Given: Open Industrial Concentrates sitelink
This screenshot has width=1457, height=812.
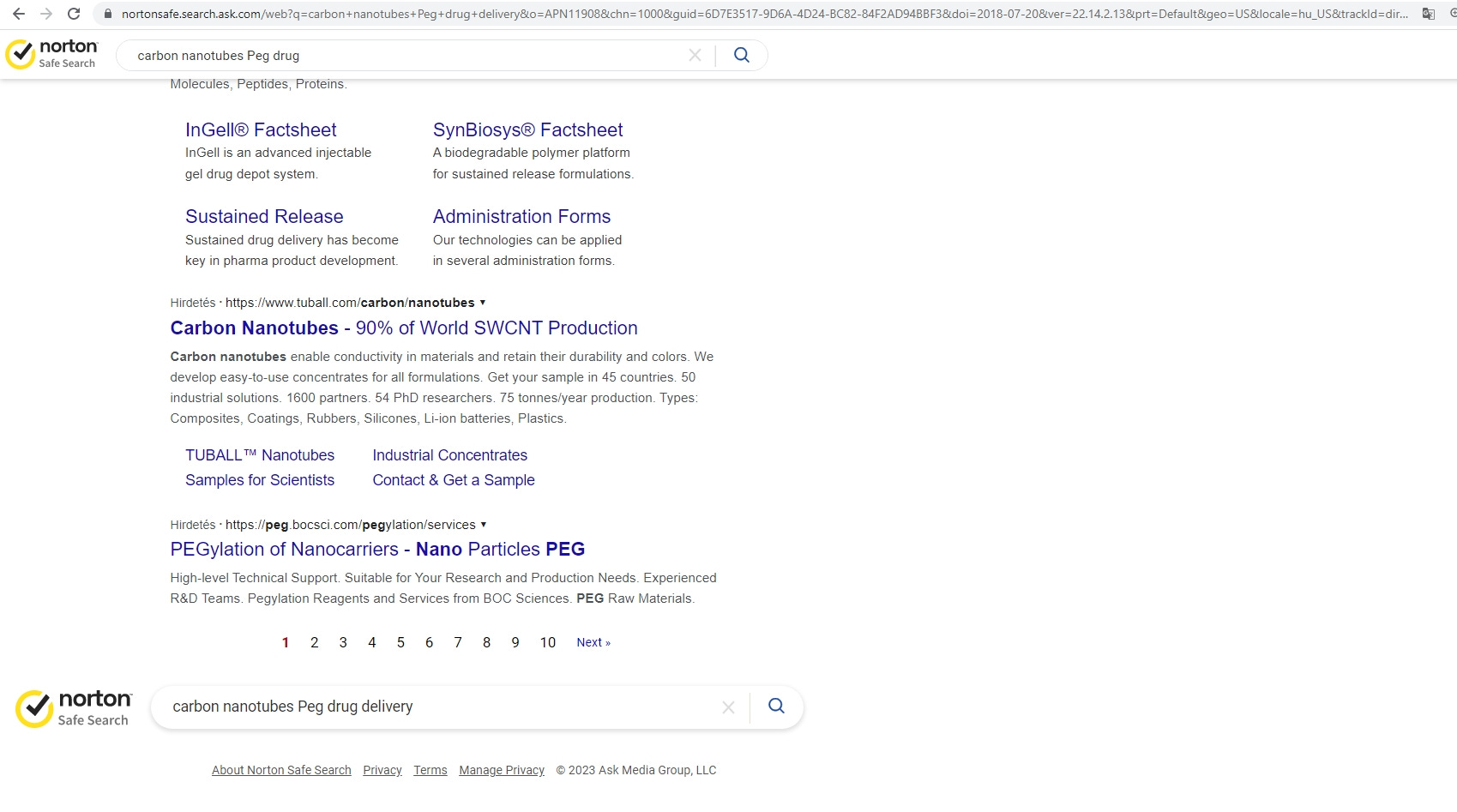Looking at the screenshot, I should (449, 455).
